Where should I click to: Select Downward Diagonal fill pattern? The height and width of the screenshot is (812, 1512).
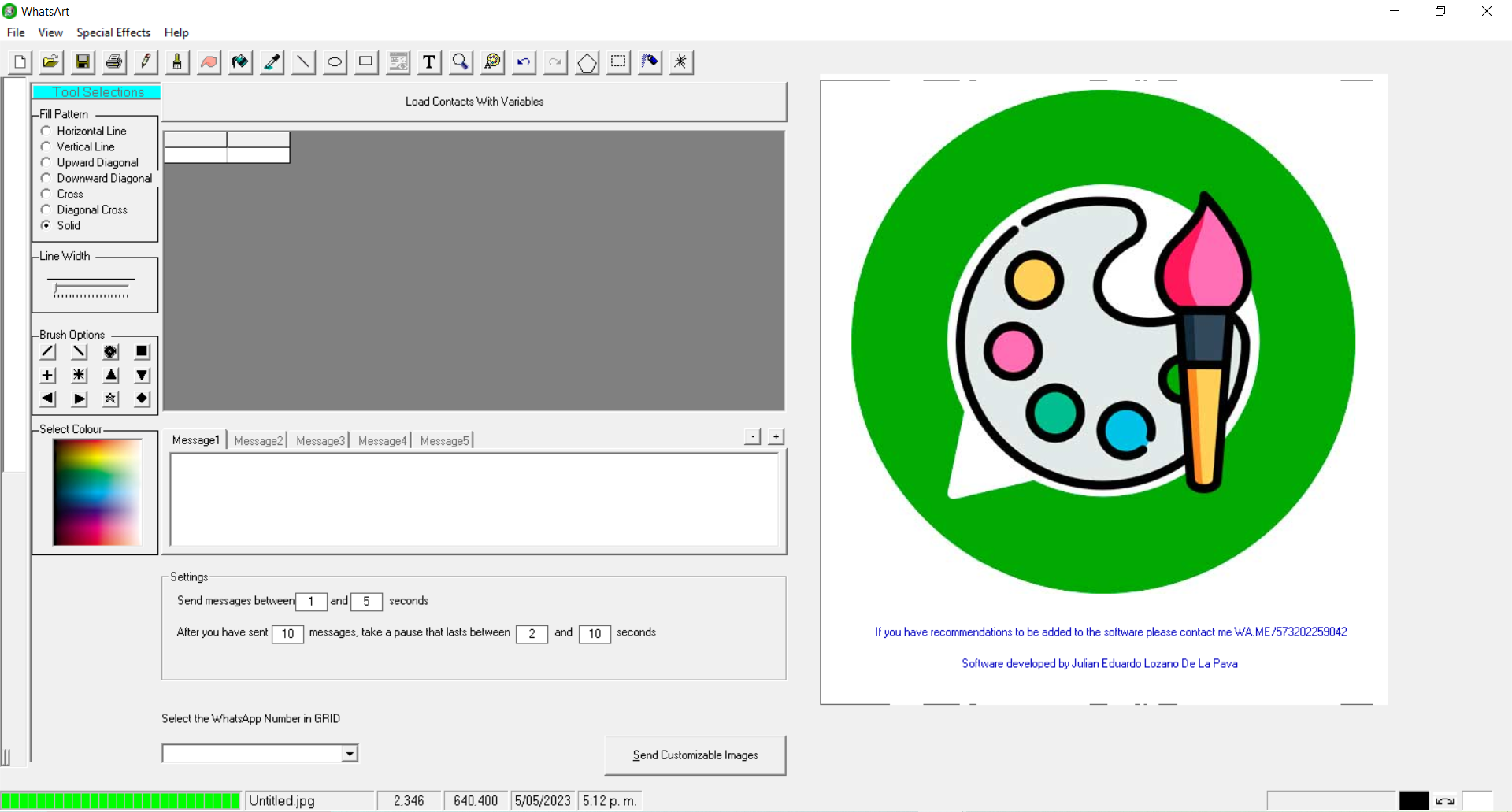pos(97,178)
